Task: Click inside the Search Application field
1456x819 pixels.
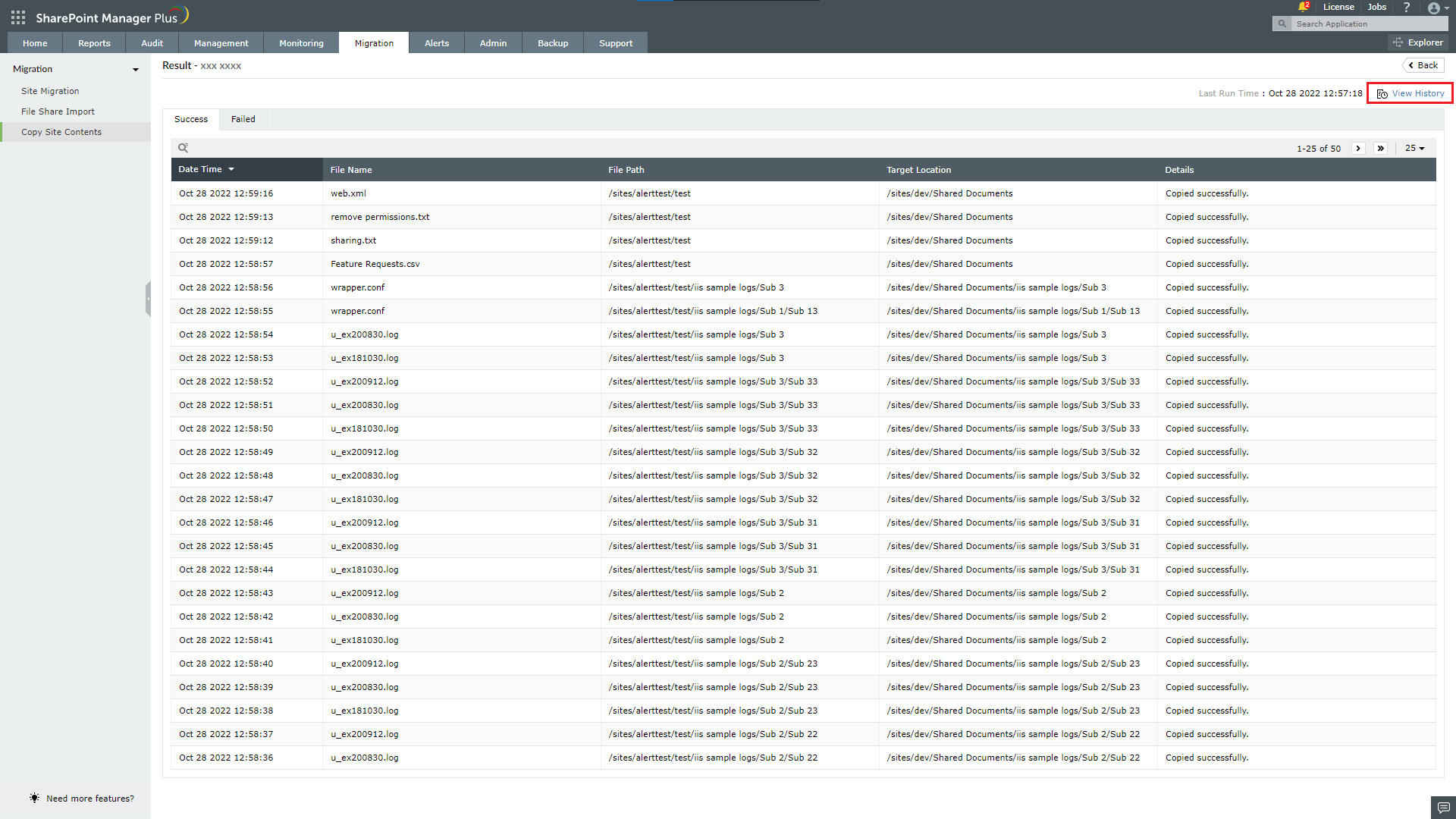Action: [1365, 24]
